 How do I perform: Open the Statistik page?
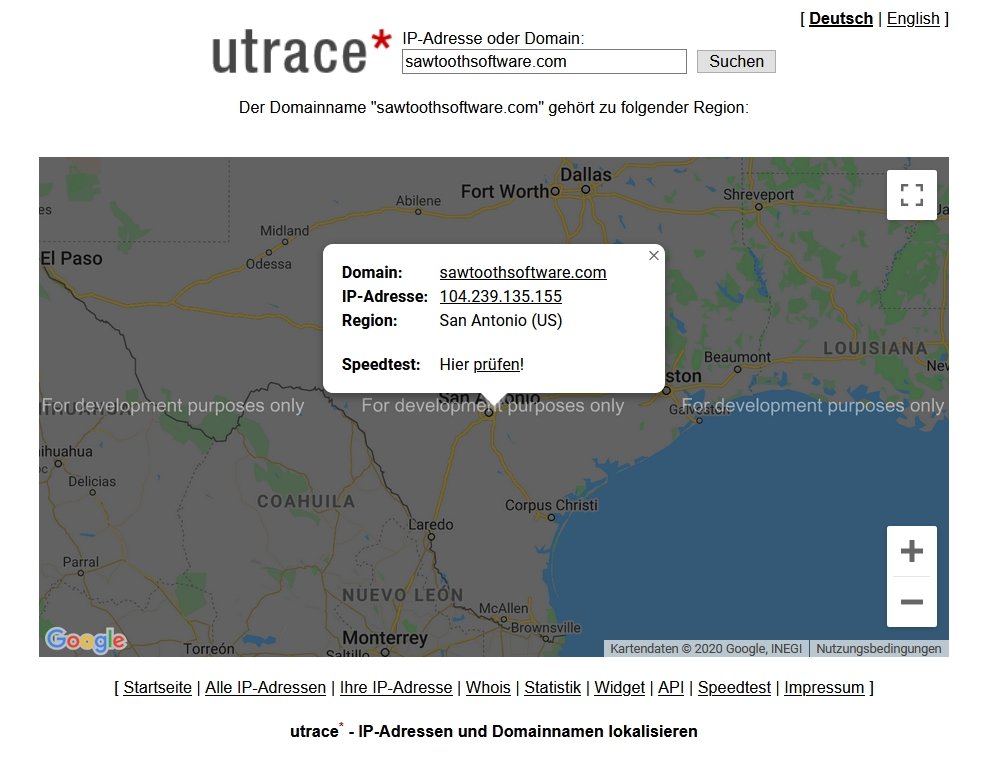[x=553, y=688]
